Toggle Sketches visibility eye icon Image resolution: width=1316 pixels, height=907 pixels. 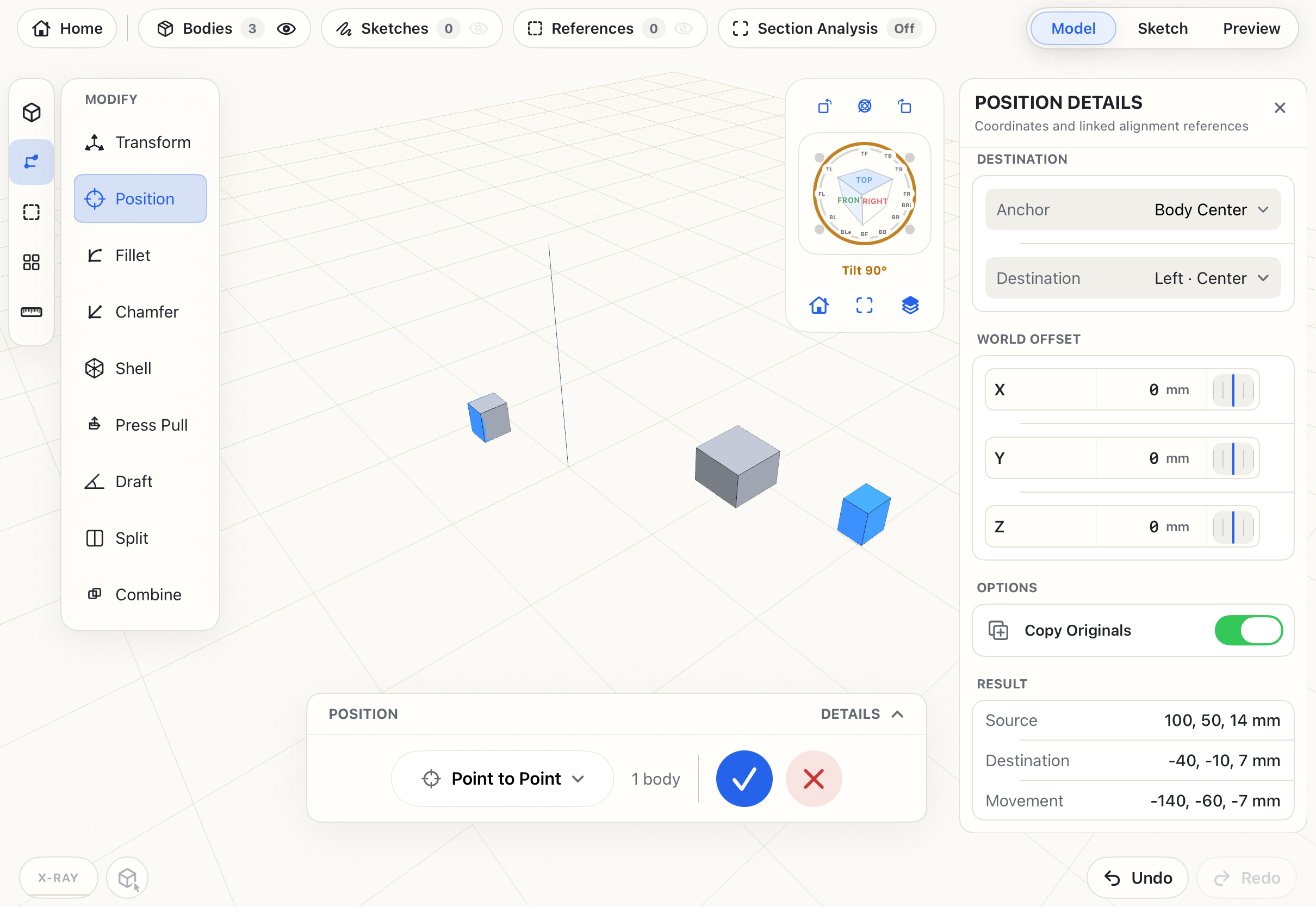[x=479, y=28]
